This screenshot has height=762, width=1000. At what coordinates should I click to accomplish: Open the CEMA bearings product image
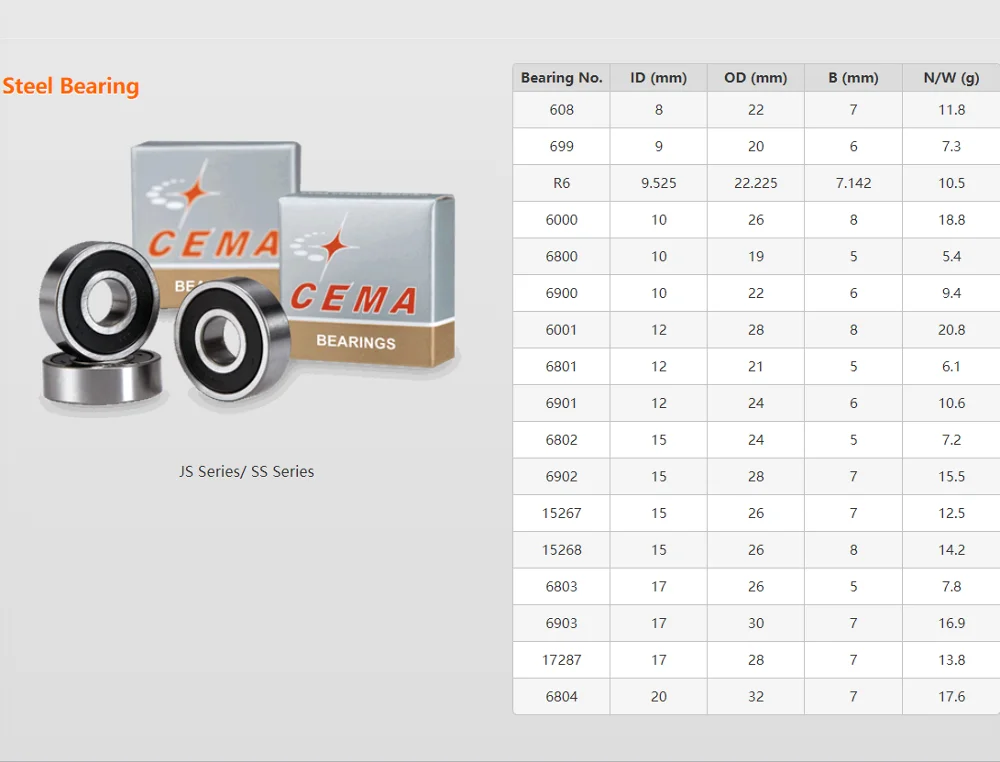(249, 278)
